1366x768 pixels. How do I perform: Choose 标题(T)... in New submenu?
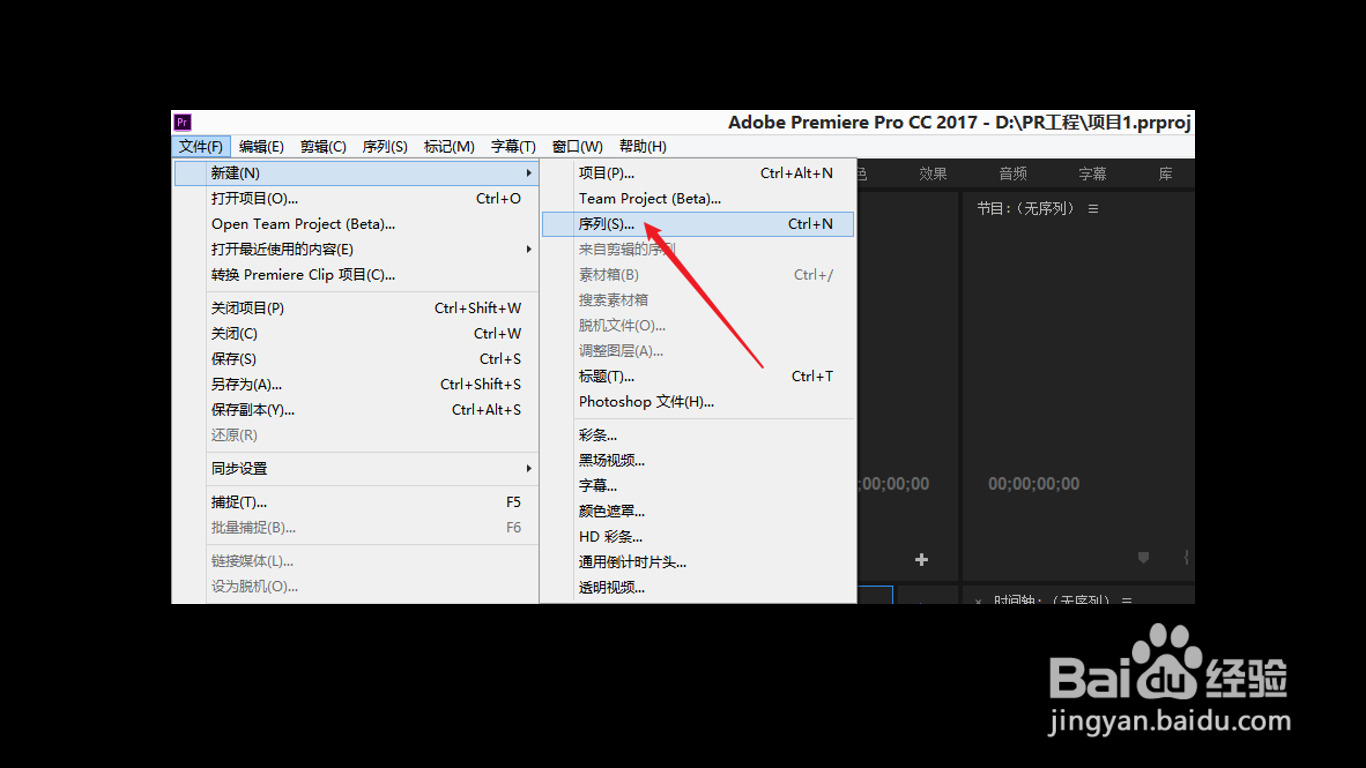tap(698, 377)
